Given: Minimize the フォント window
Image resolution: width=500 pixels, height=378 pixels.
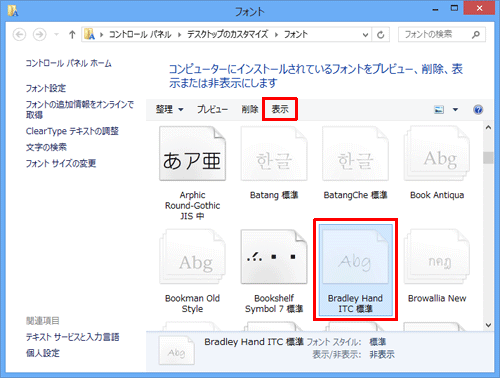Looking at the screenshot, I should (435, 9).
